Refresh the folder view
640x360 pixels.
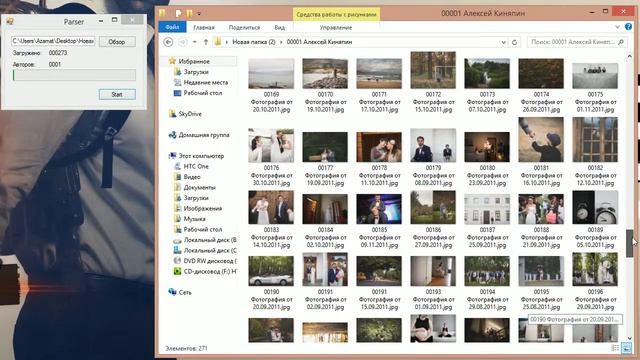[515, 42]
